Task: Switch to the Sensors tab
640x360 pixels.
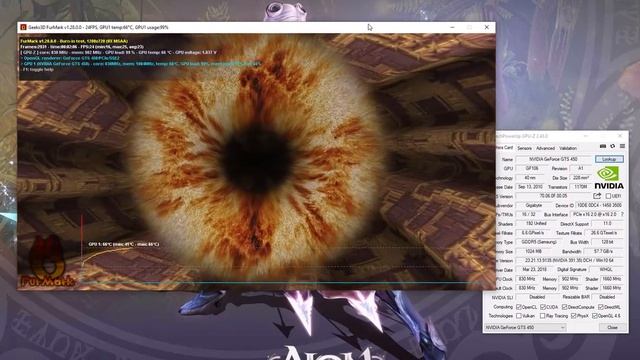Action: (x=524, y=148)
